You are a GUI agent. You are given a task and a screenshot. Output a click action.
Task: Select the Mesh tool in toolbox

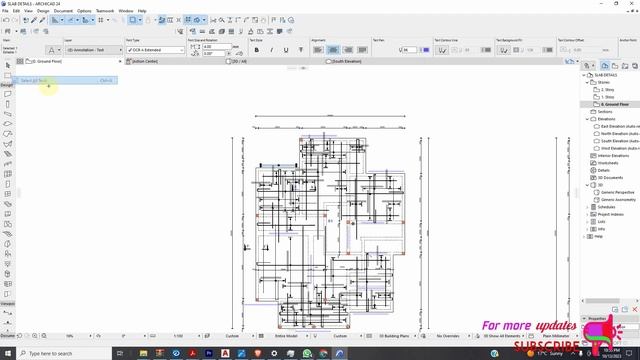point(7,234)
